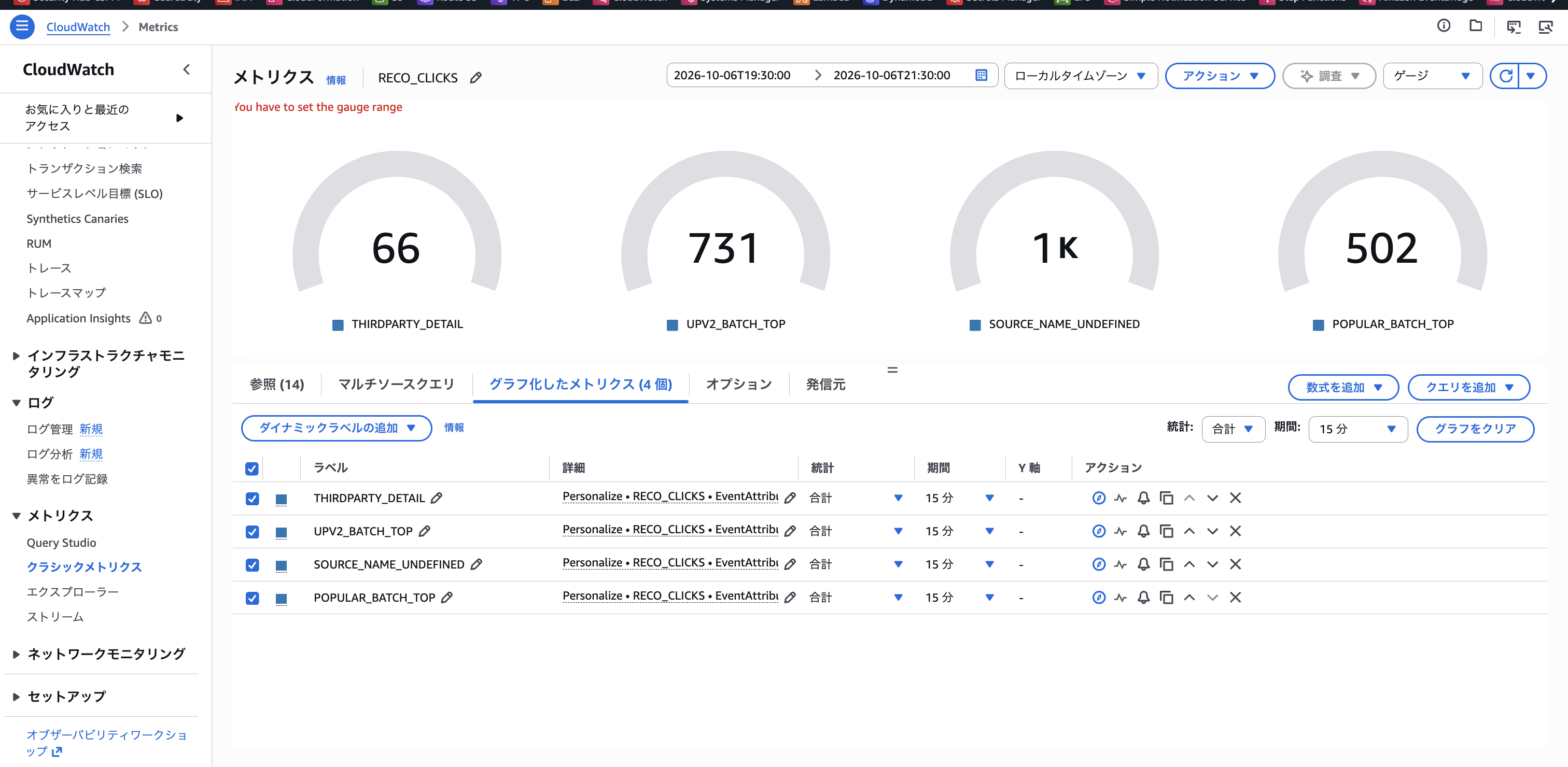Switch to the オプション tab
The height and width of the screenshot is (767, 1568).
click(738, 385)
